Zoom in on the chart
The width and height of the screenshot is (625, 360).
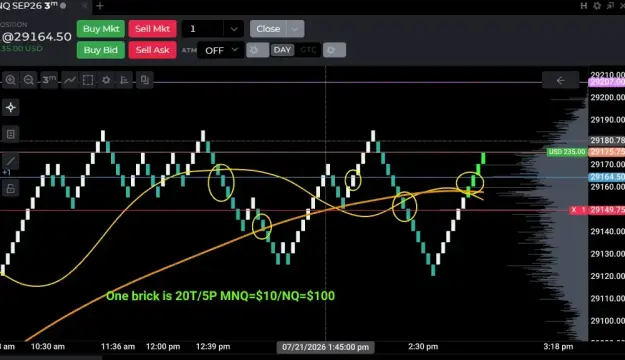coord(11,80)
